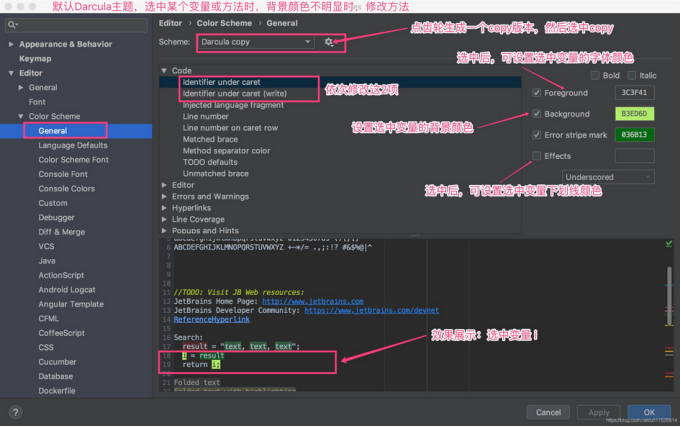
Task: Open the Underscored effect type dropdown
Action: pyautogui.click(x=608, y=177)
